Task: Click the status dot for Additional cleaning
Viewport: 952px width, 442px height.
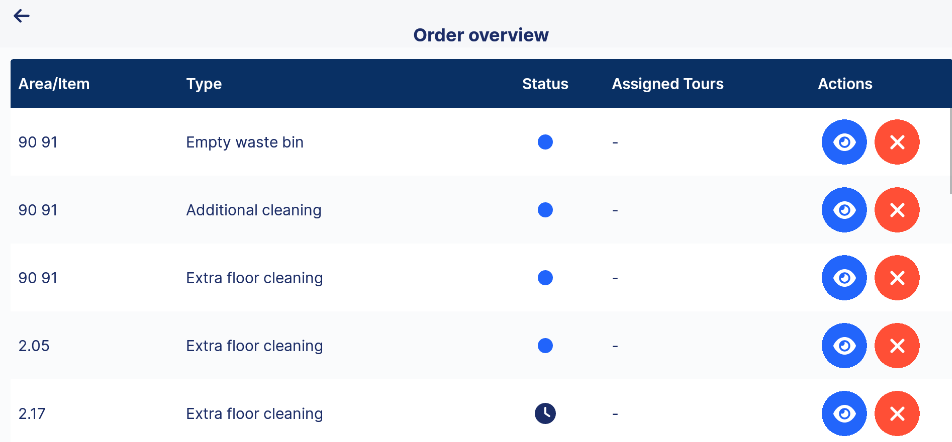Action: 545,210
